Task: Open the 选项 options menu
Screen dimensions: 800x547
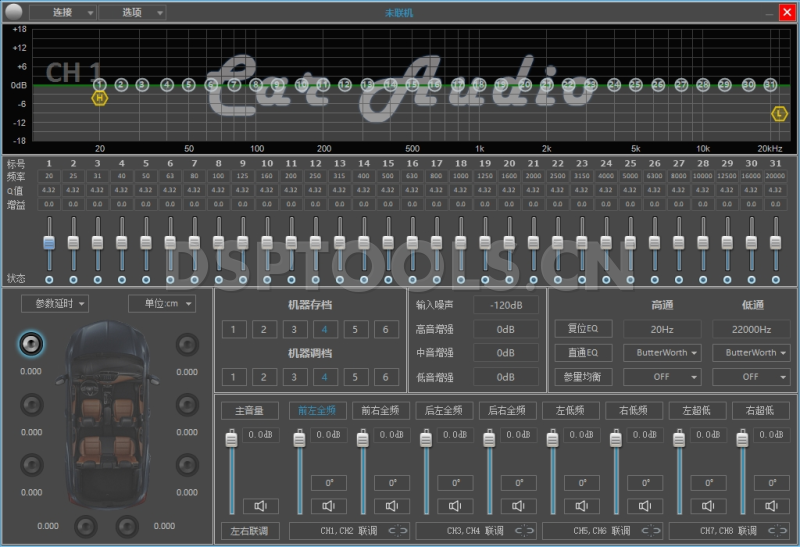Action: (x=132, y=12)
